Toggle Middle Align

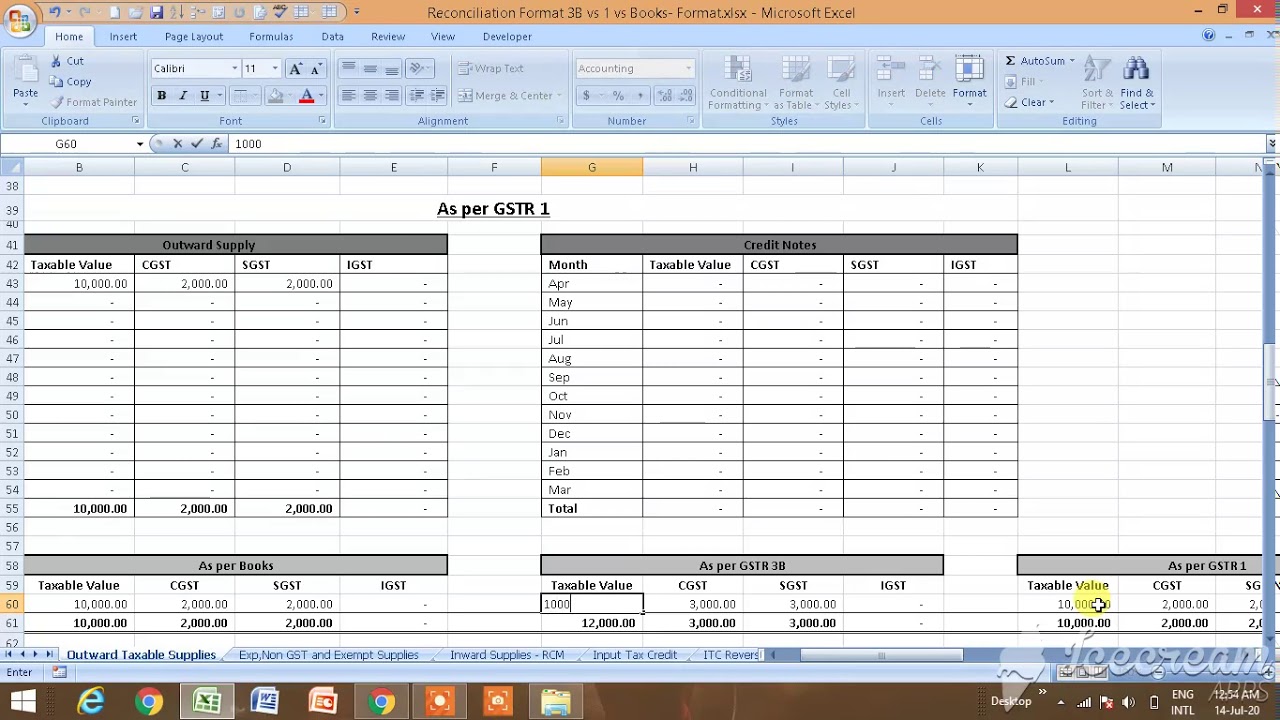(x=370, y=68)
